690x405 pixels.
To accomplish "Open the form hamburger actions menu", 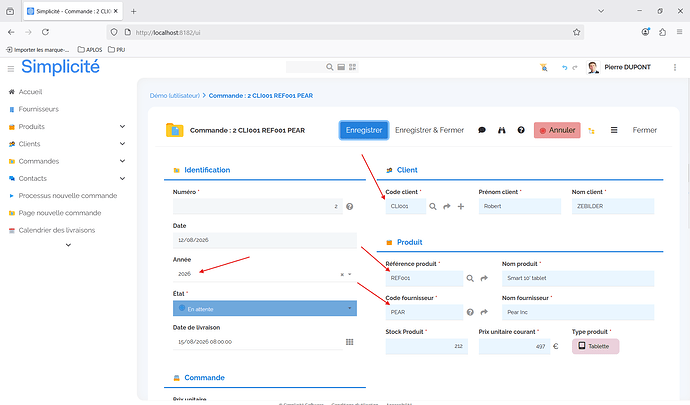I will (614, 130).
